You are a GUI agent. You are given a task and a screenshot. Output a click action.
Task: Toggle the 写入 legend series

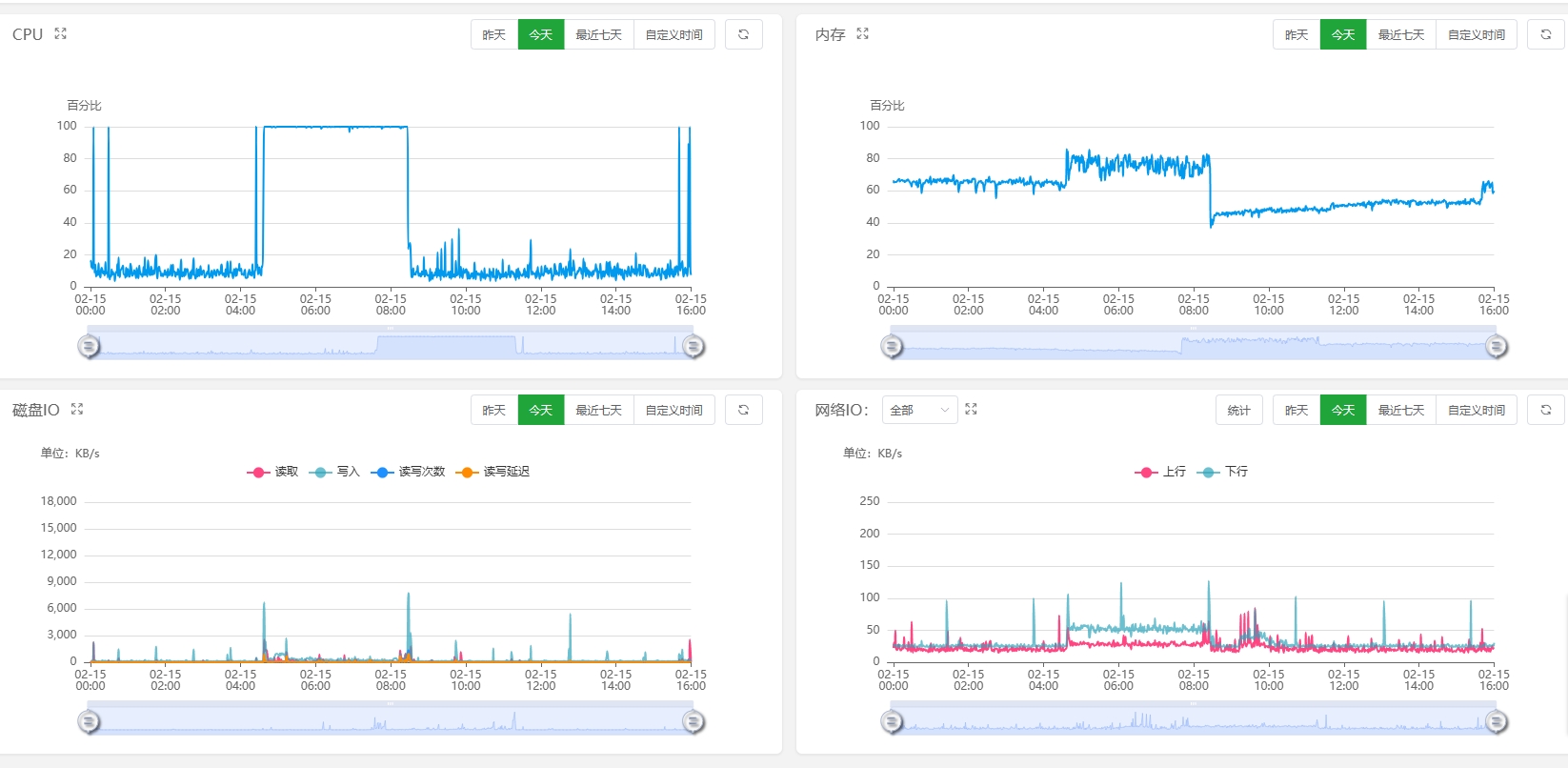click(334, 472)
